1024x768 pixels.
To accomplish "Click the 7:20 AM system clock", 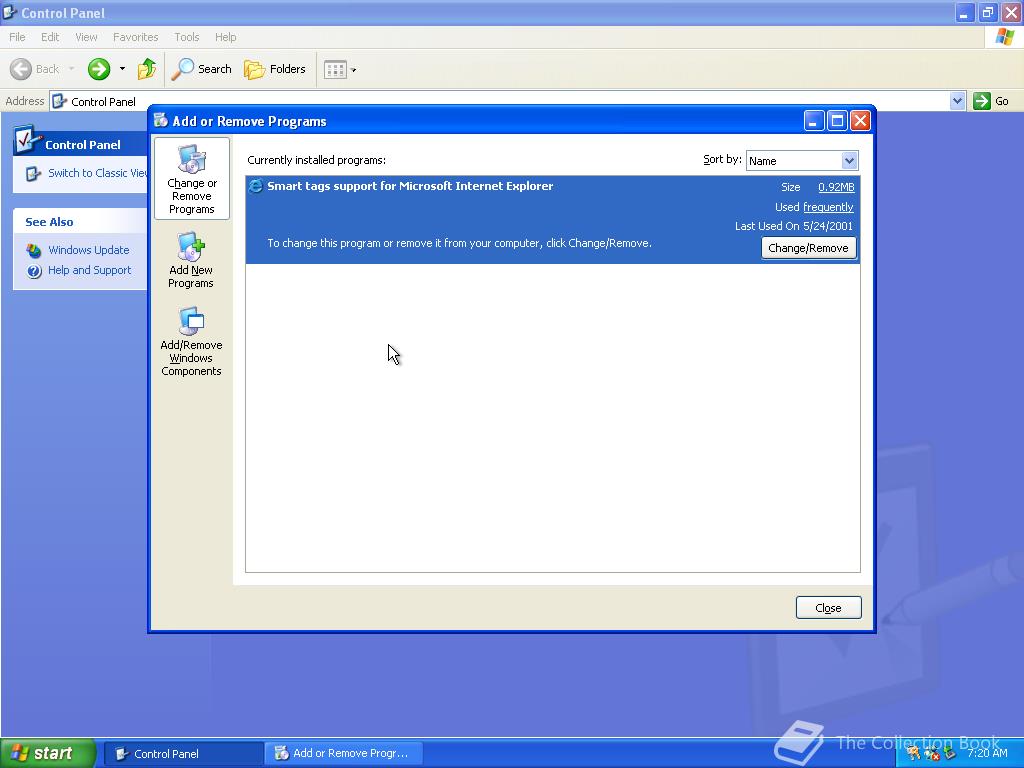I will coord(987,753).
